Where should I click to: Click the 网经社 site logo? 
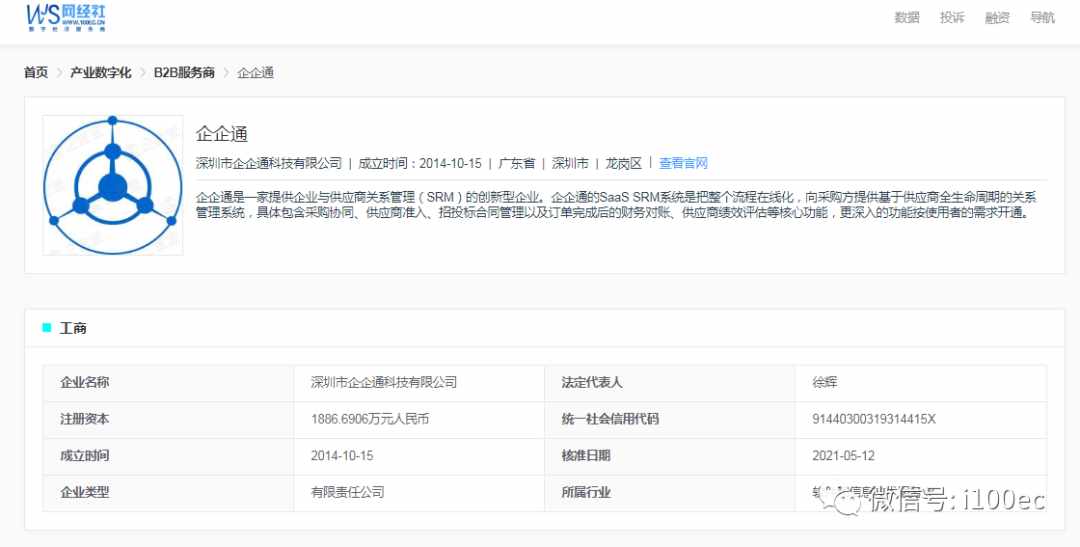[x=66, y=18]
